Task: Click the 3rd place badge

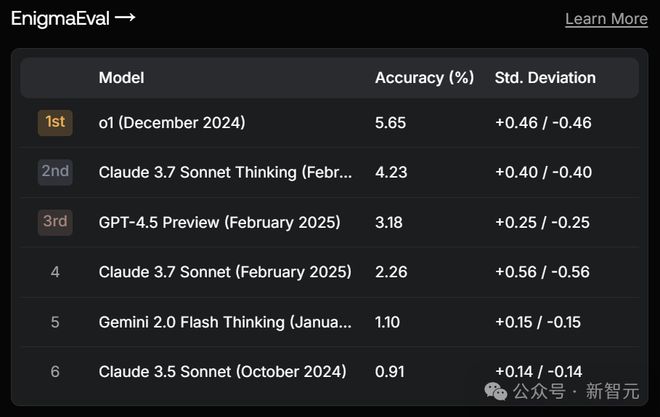Action: click(55, 222)
